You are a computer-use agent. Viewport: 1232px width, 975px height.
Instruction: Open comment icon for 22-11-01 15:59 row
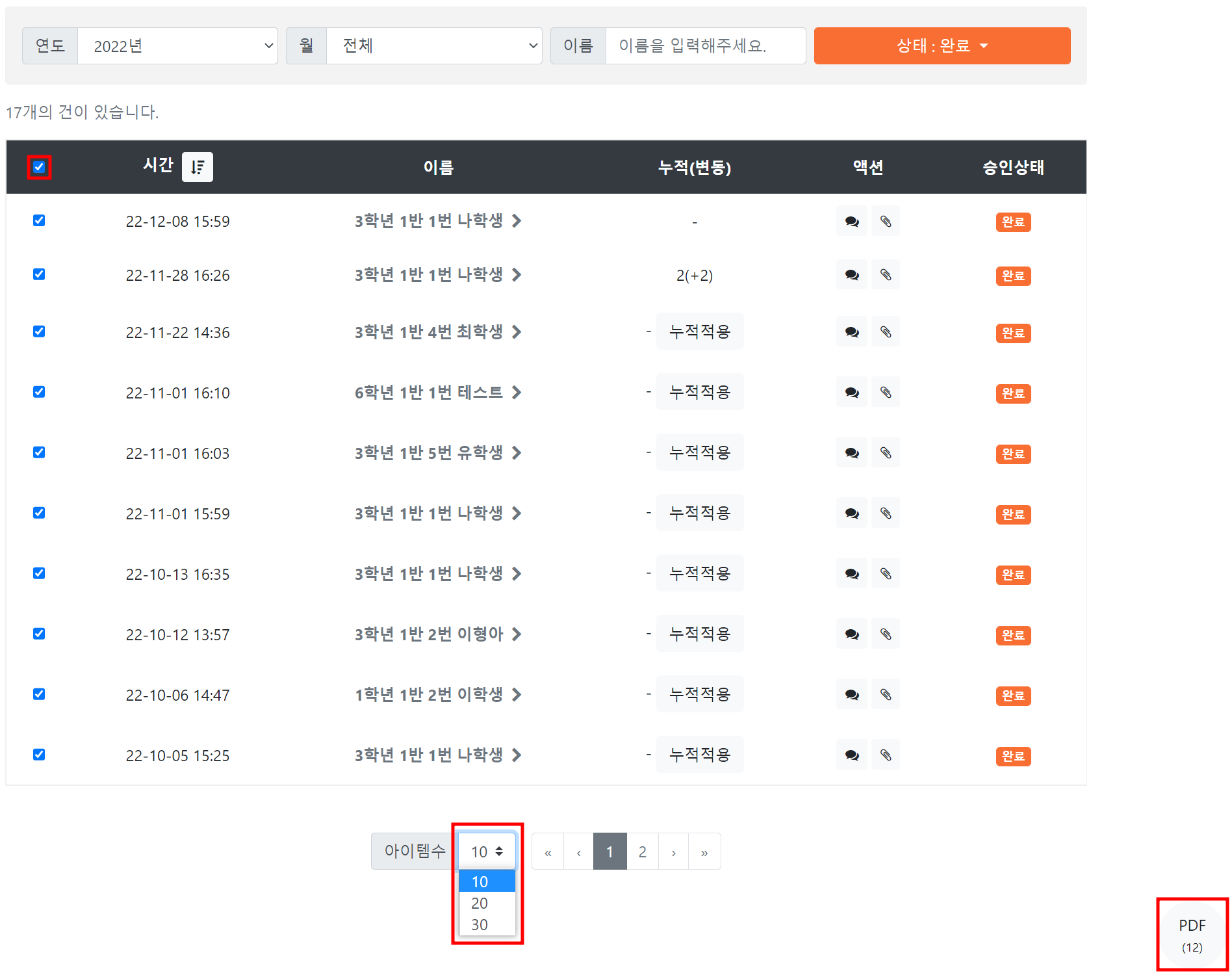pos(852,514)
